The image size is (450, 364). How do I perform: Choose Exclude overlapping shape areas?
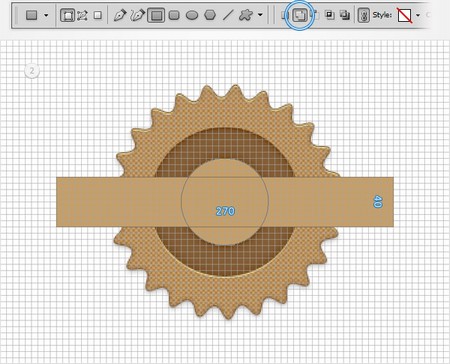(x=345, y=15)
